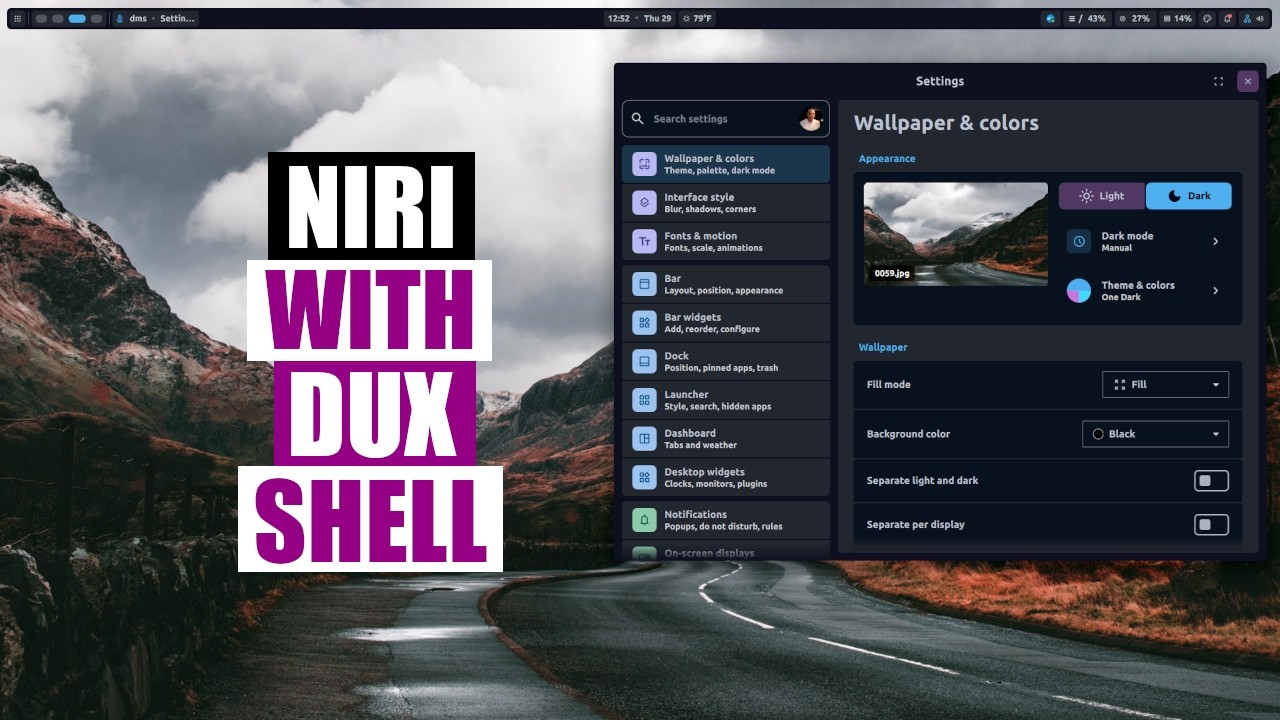The height and width of the screenshot is (720, 1280).
Task: Click the dms Settings window title in top bar
Action: click(156, 18)
